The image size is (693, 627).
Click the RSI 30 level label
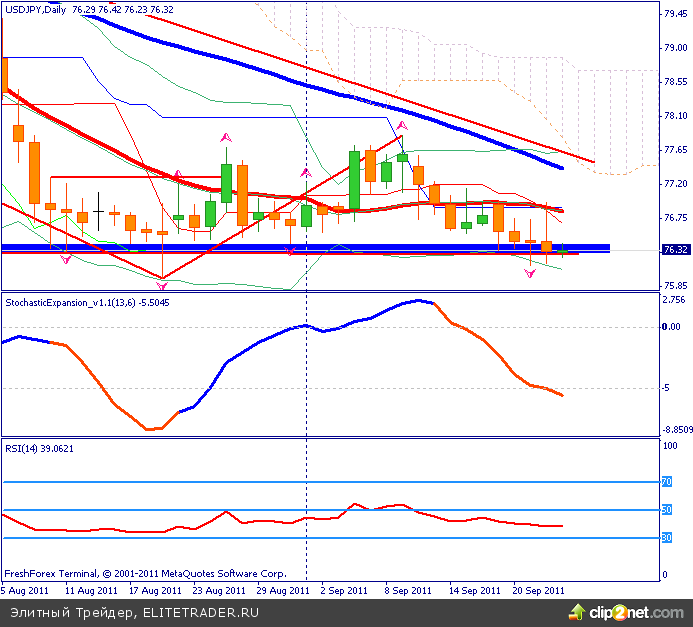[x=667, y=538]
